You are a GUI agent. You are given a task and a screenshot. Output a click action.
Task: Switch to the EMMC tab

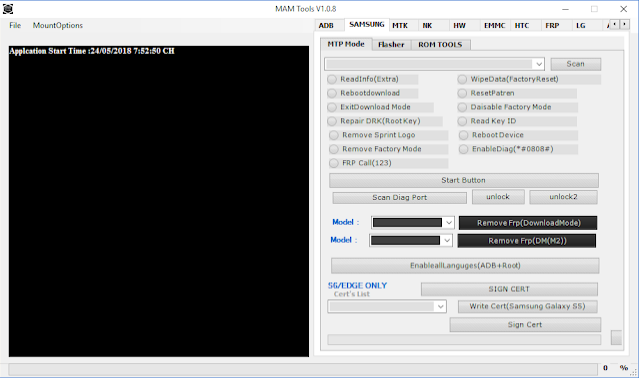[x=494, y=25]
